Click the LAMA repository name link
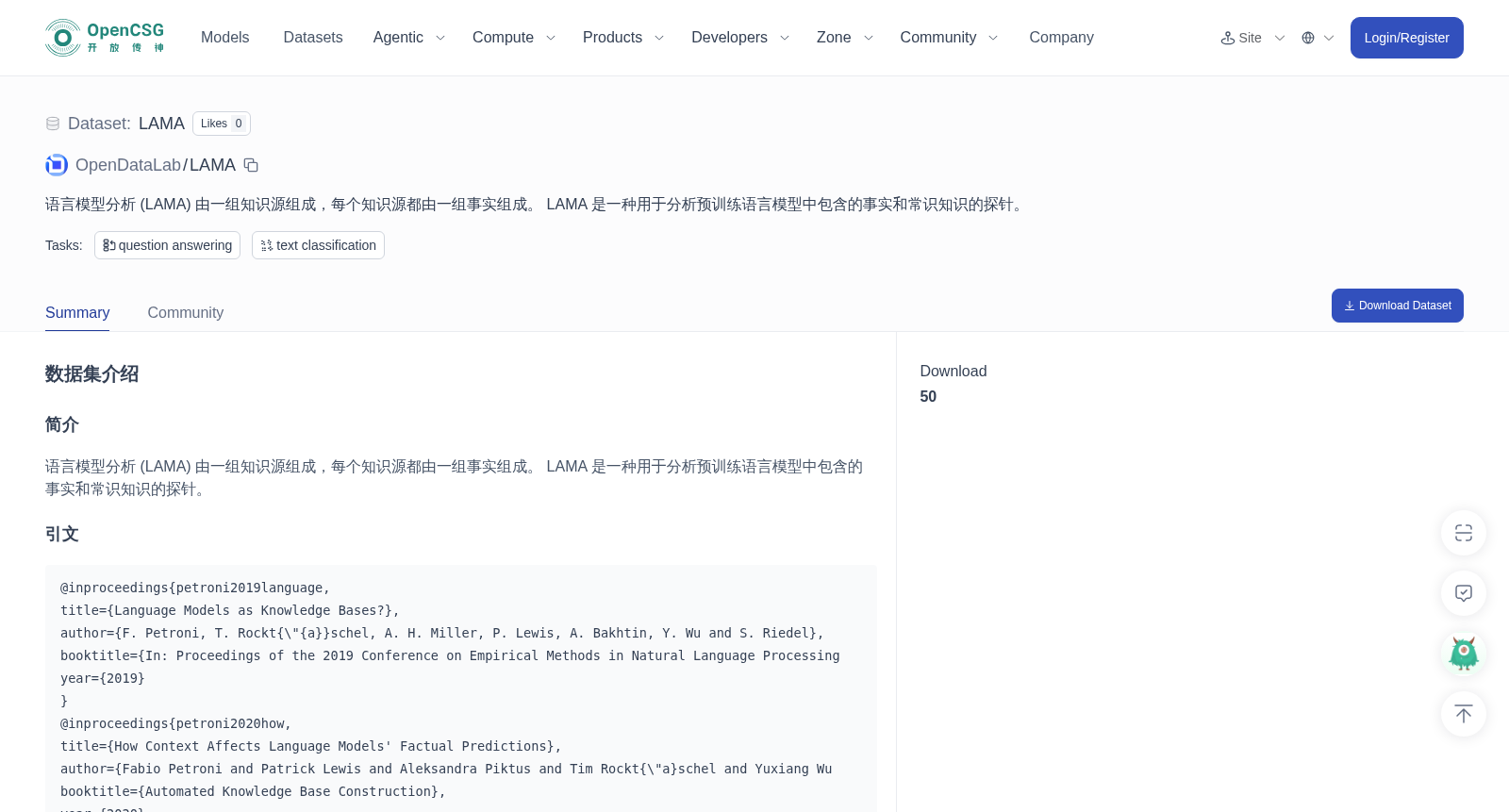 [x=212, y=165]
